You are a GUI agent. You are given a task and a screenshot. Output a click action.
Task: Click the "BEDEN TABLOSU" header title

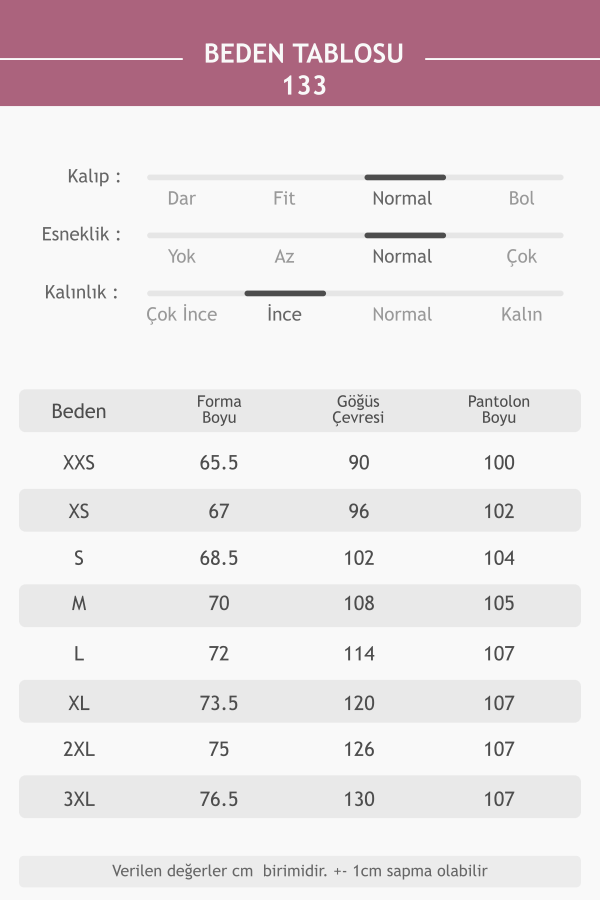304,54
